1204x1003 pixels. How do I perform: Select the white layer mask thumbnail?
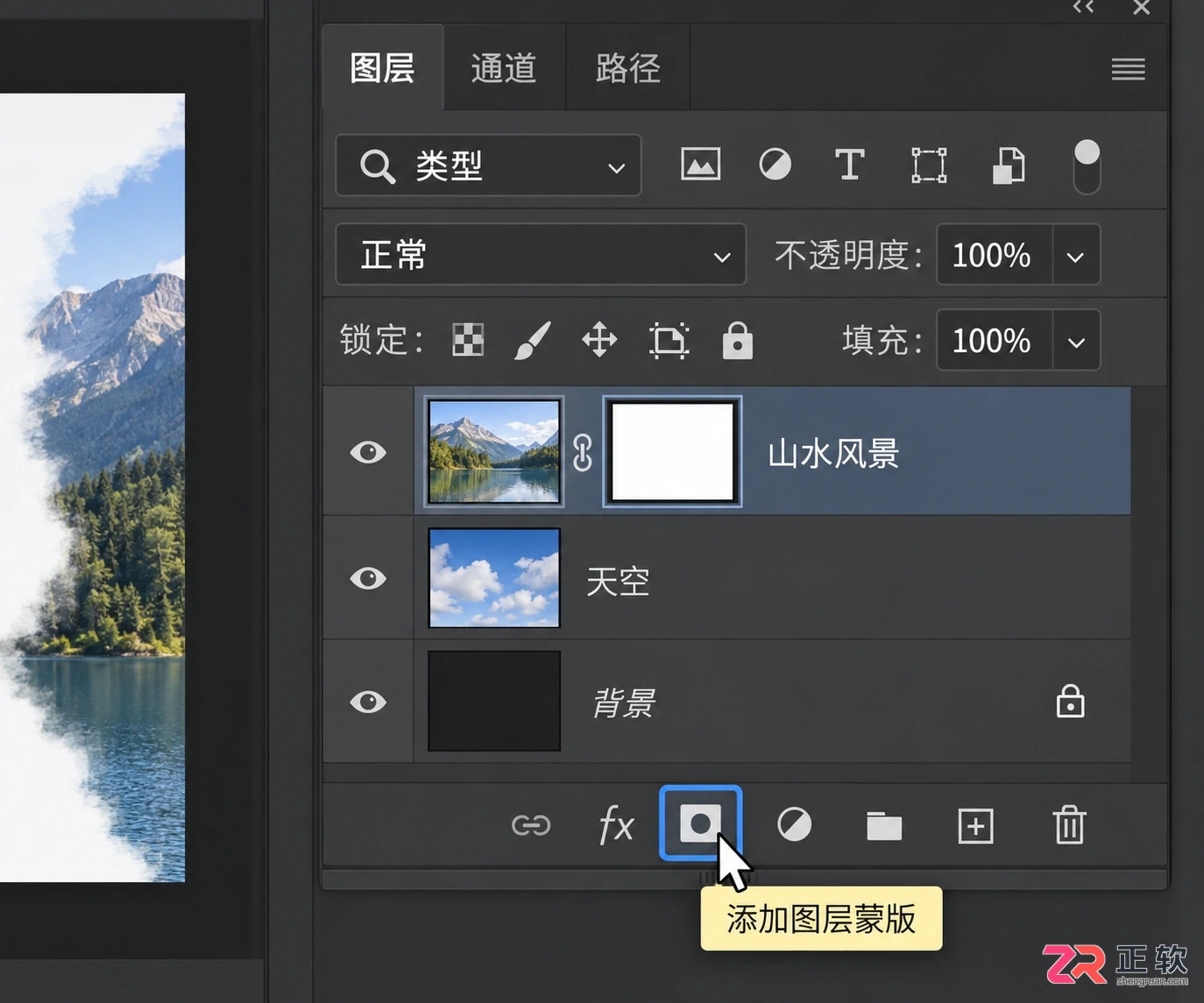pos(672,451)
